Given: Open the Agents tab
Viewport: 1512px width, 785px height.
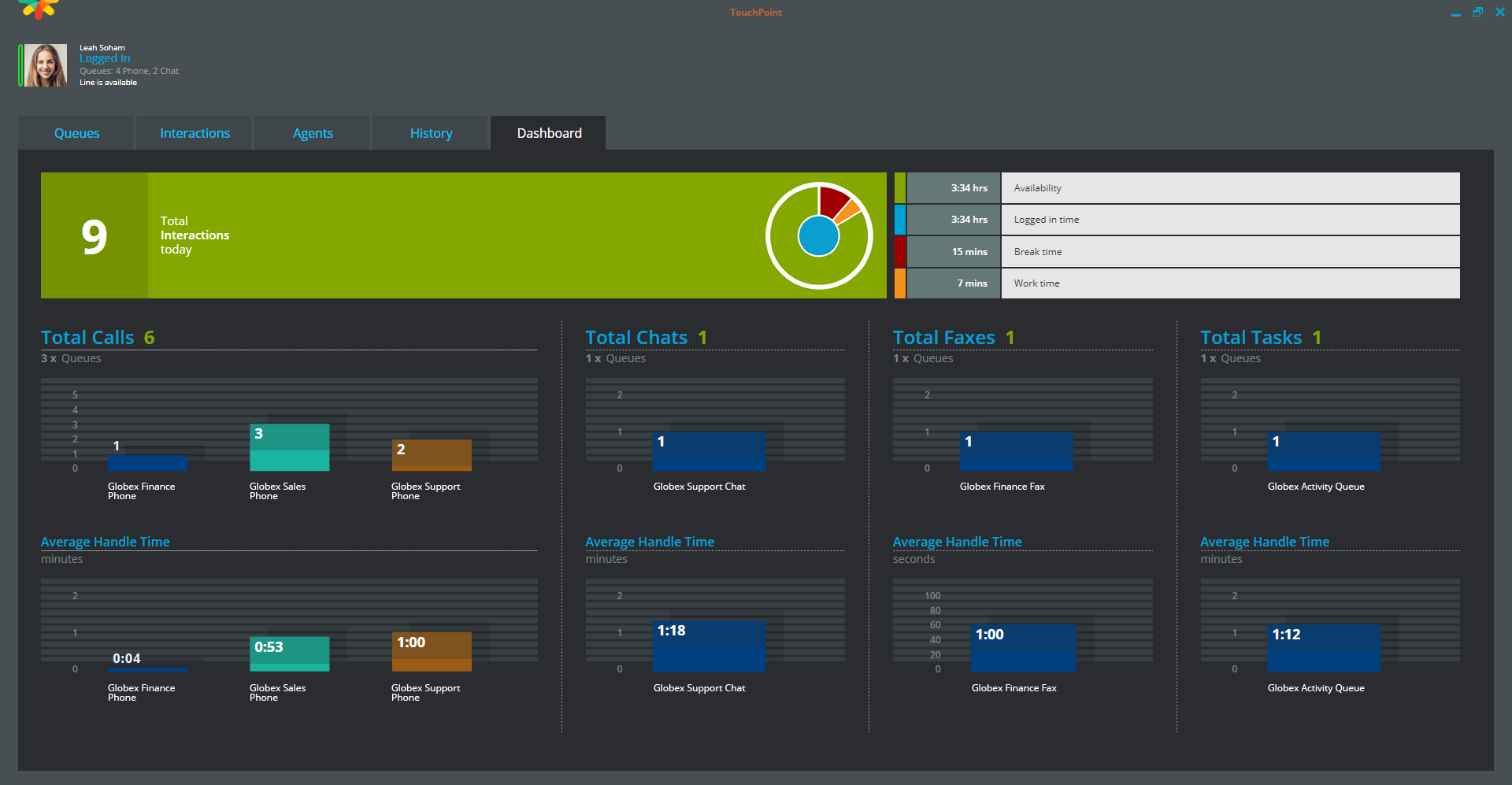Looking at the screenshot, I should click(x=313, y=133).
